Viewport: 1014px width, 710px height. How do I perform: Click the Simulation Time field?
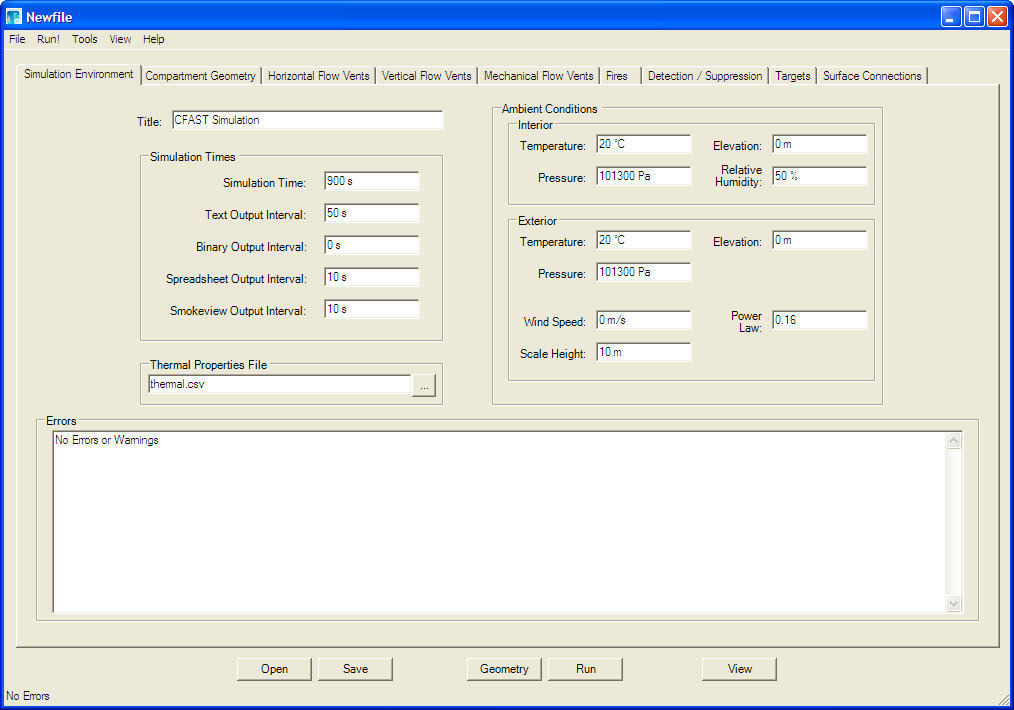tap(371, 181)
